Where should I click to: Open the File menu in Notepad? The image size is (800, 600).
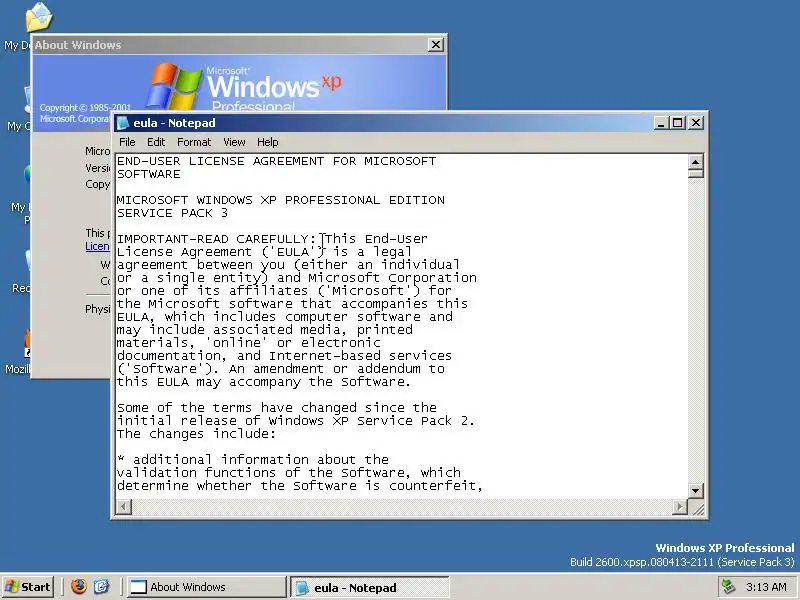tap(127, 142)
